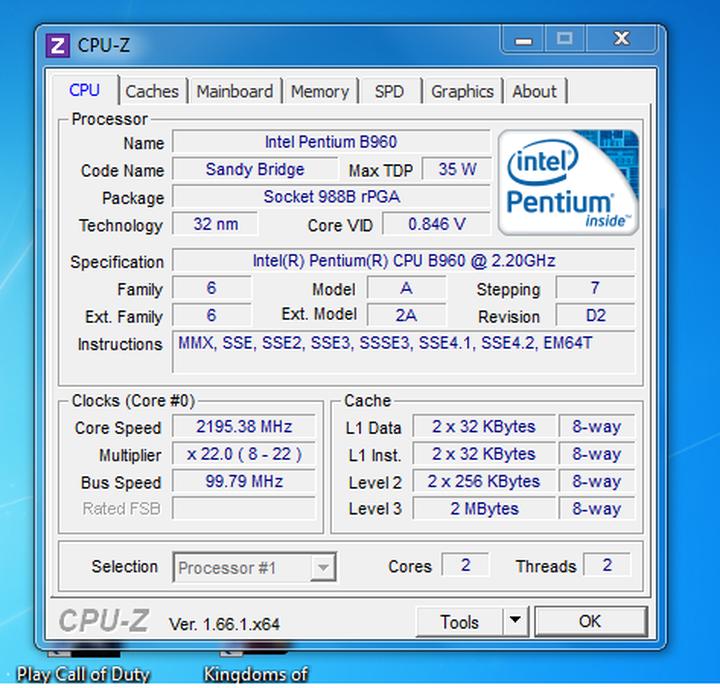Viewport: 720px width, 688px height.
Task: Click the Instructions list starting with MMX
Action: pyautogui.click(x=404, y=352)
